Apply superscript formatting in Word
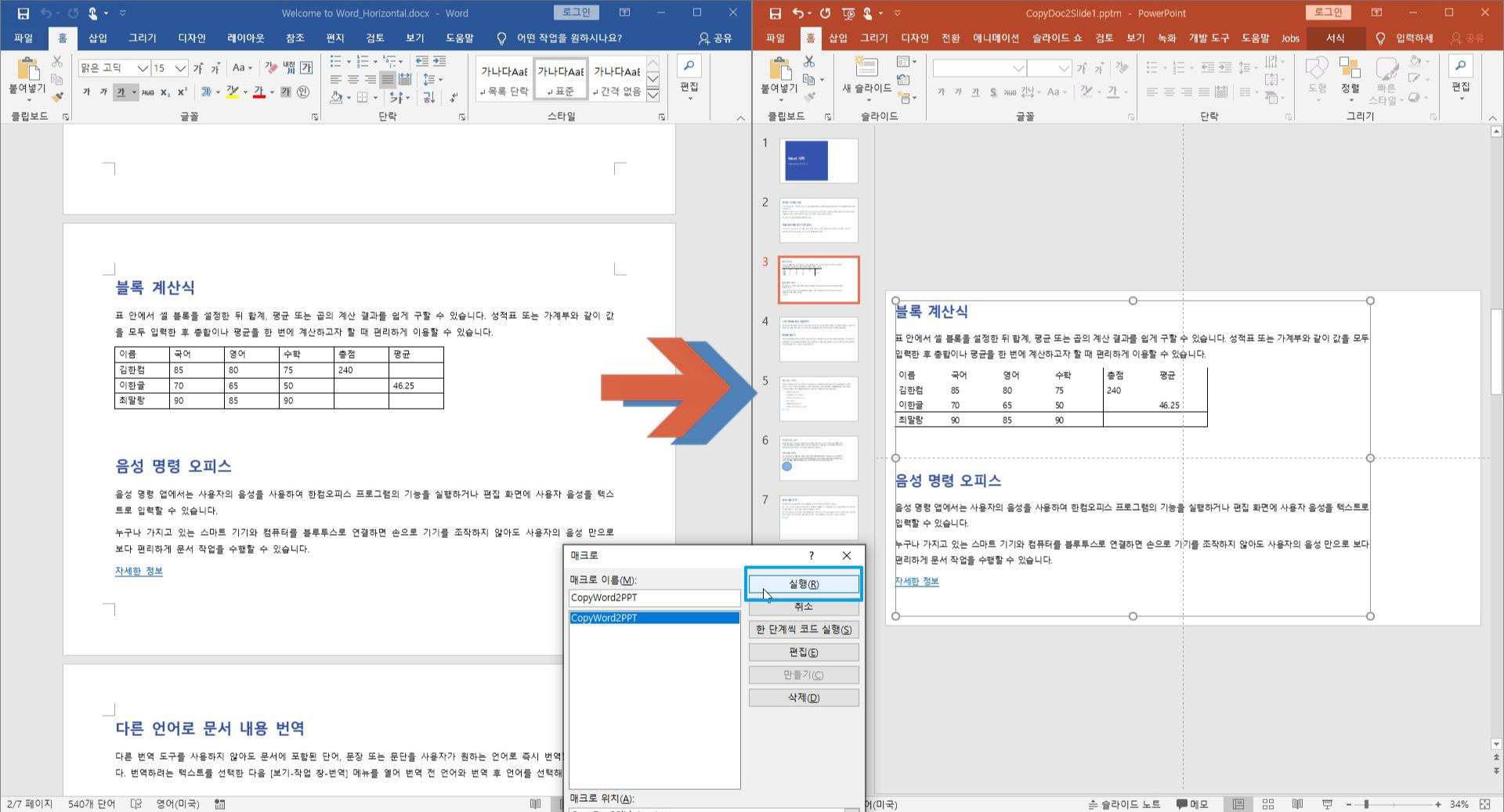This screenshot has width=1504, height=812. tap(182, 92)
